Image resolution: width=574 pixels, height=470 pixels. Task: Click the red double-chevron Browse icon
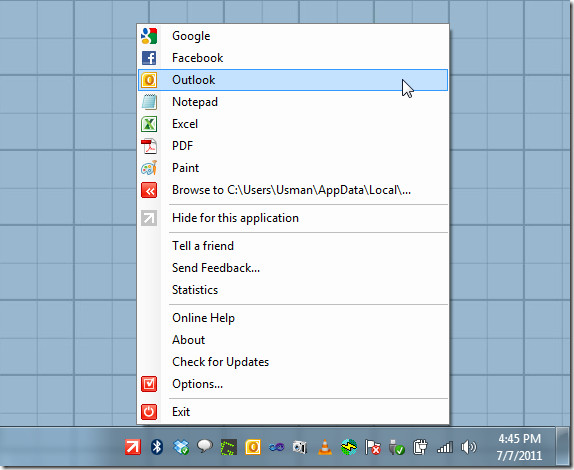[x=149, y=190]
